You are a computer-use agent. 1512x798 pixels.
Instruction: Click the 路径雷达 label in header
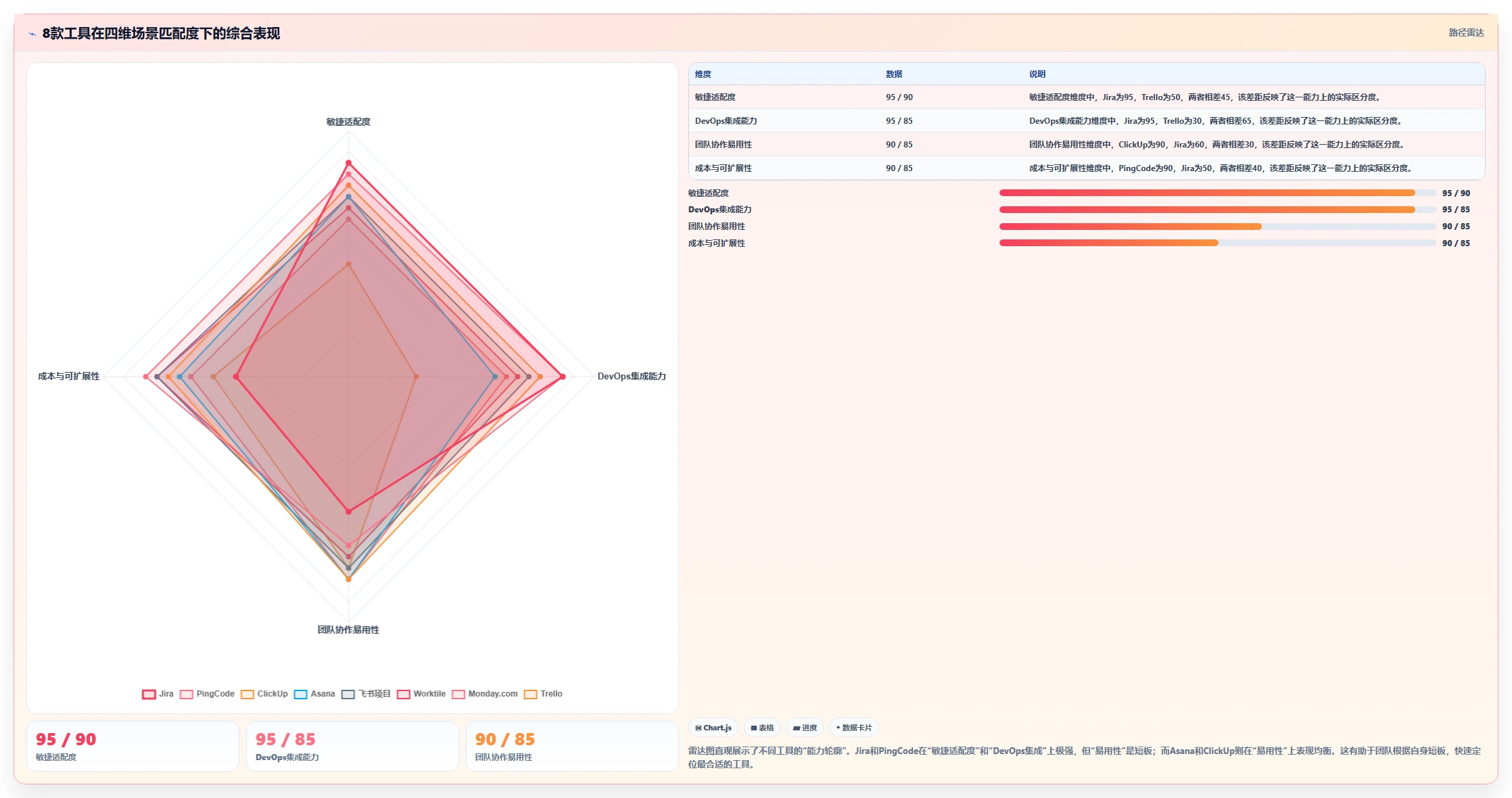(x=1466, y=32)
